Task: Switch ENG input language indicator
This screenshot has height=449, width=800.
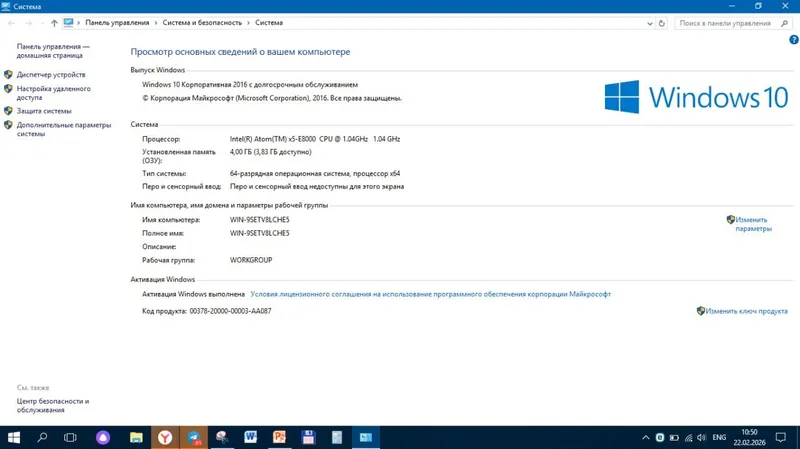Action: pyautogui.click(x=719, y=437)
